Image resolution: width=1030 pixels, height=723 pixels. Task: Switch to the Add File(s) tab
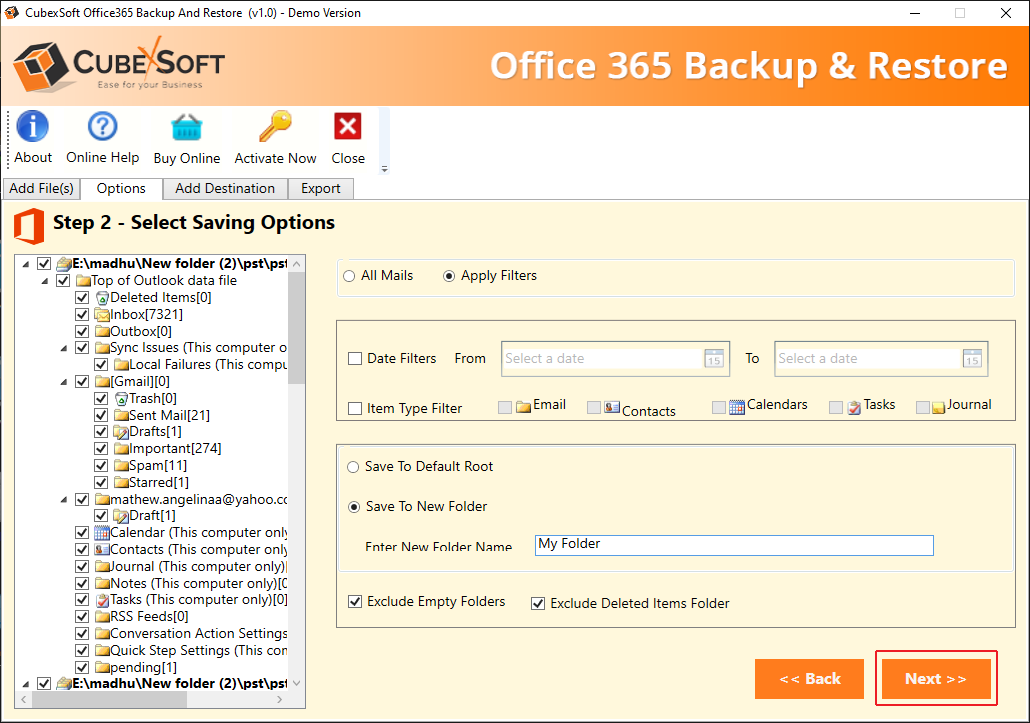click(41, 188)
